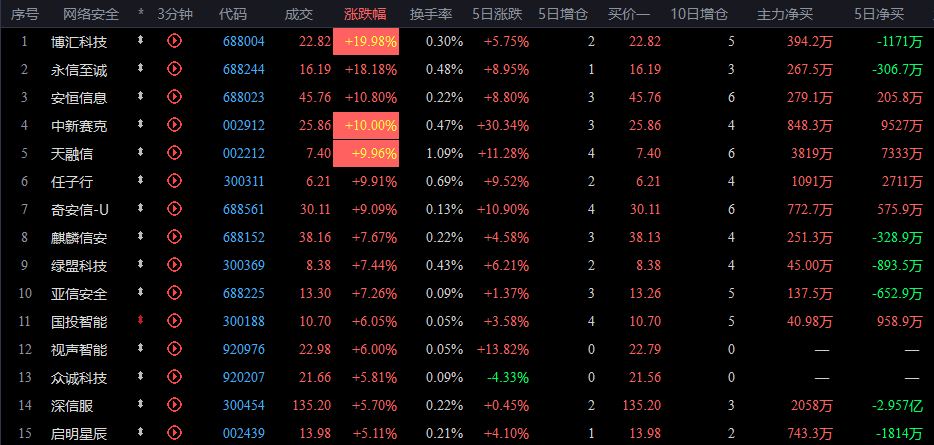Click the 5日增仓 column header
This screenshot has height=445, width=934.
click(563, 14)
